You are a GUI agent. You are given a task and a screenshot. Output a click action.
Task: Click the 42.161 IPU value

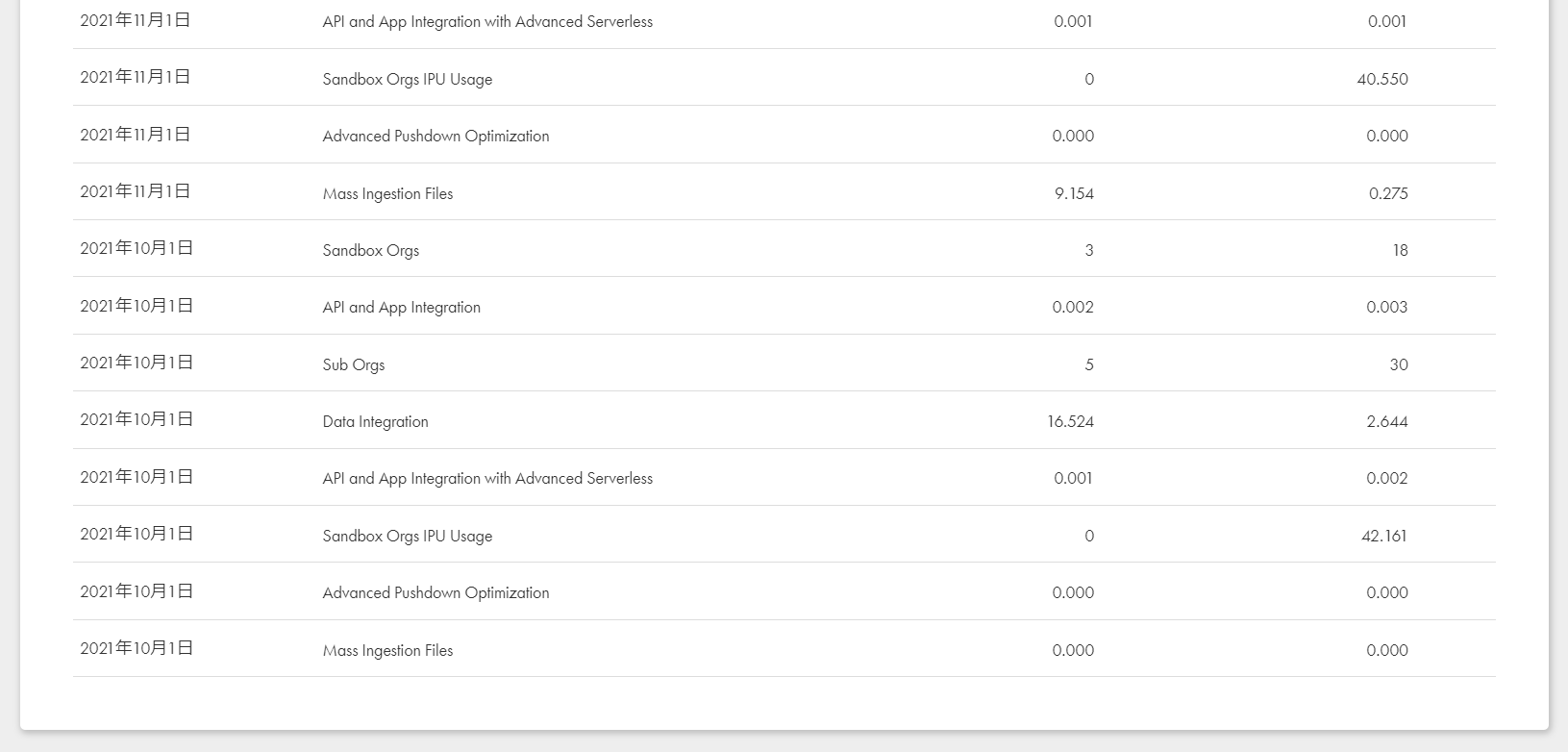(1384, 536)
